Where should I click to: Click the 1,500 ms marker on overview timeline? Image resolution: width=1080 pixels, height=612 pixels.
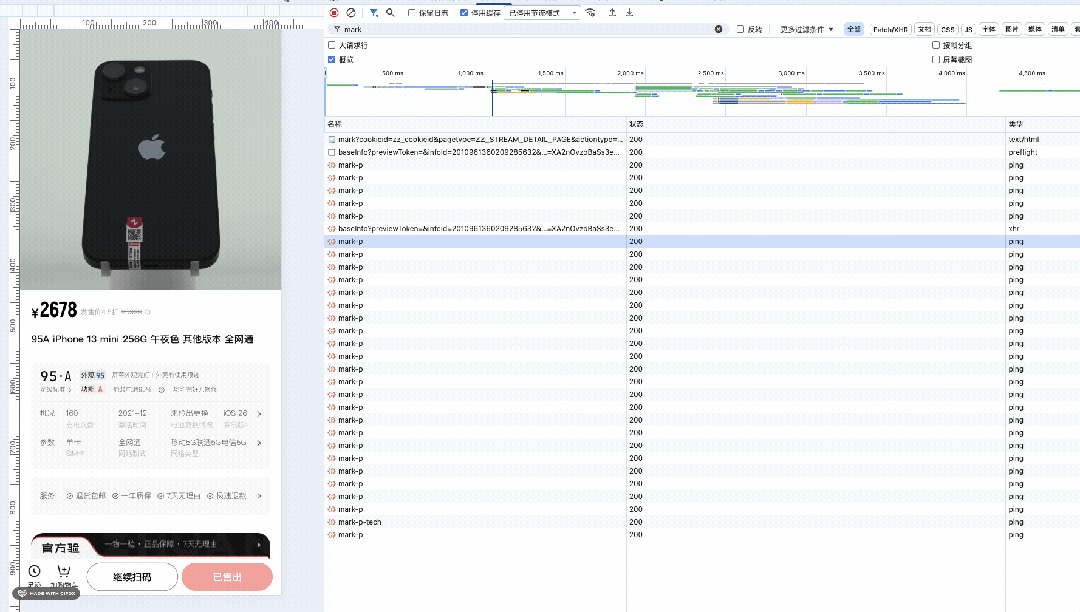click(550, 73)
